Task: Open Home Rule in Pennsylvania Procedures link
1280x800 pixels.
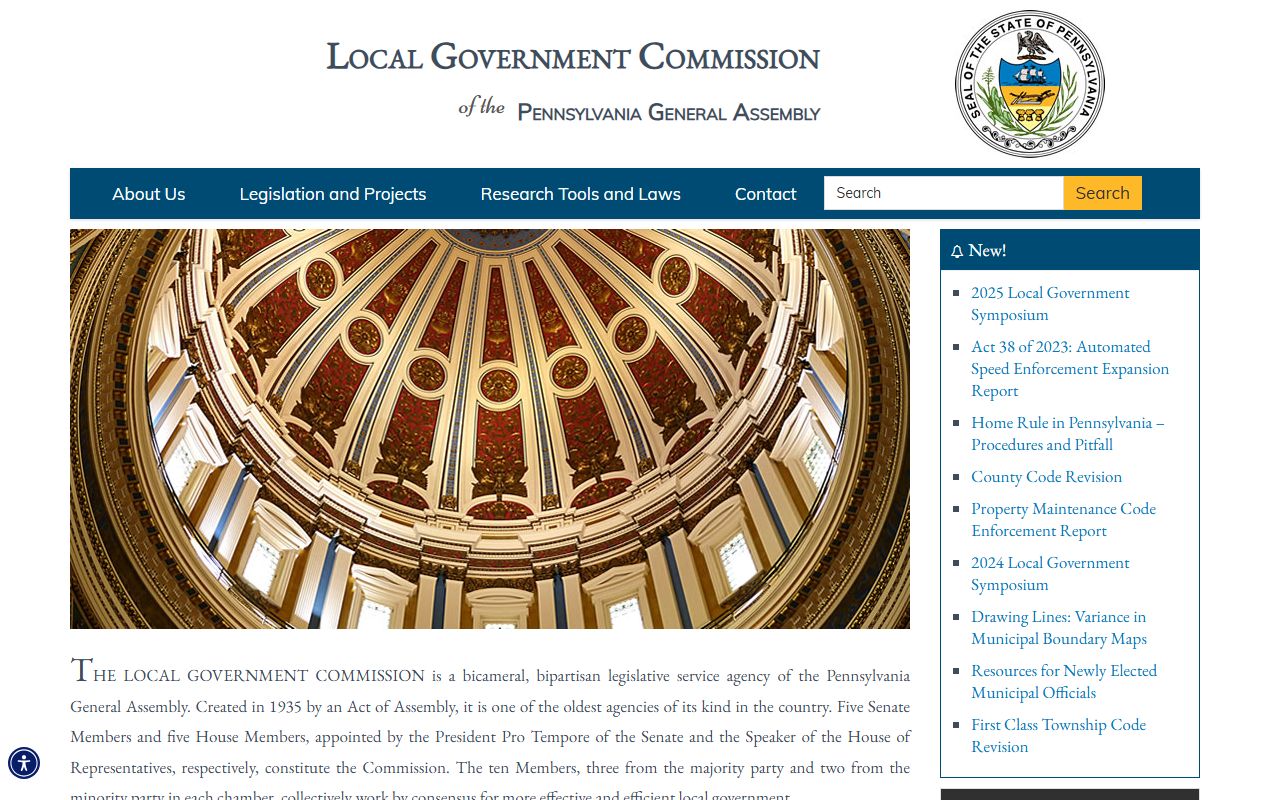Action: click(x=1068, y=433)
